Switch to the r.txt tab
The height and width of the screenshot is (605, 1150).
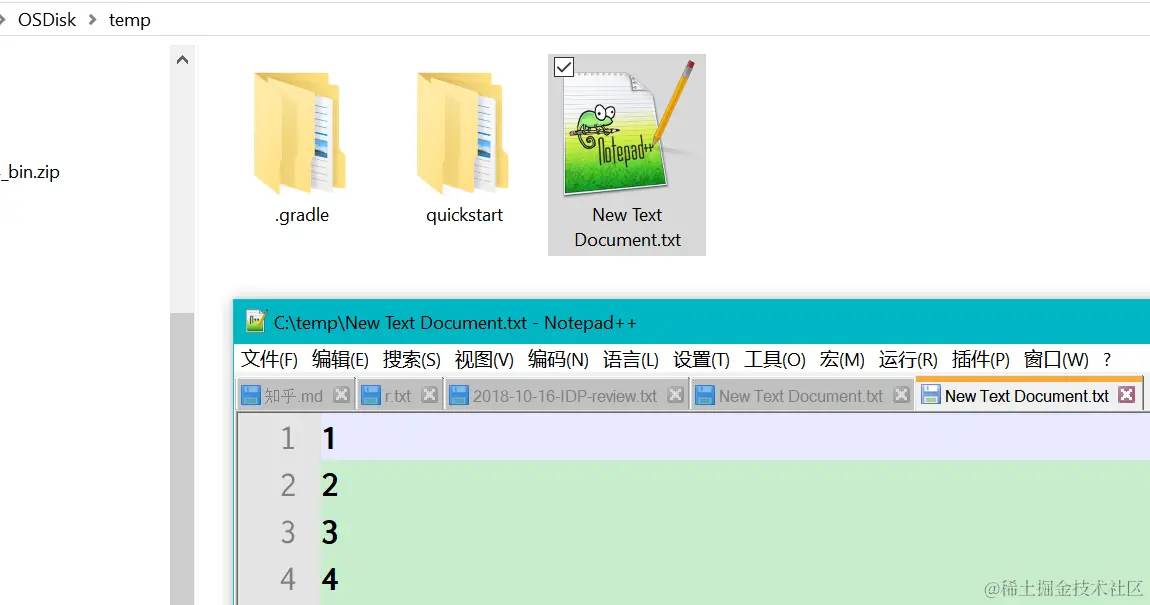[398, 396]
